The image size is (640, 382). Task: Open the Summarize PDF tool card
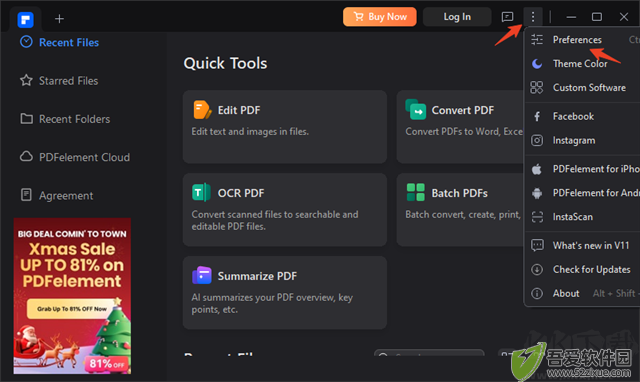tap(285, 293)
